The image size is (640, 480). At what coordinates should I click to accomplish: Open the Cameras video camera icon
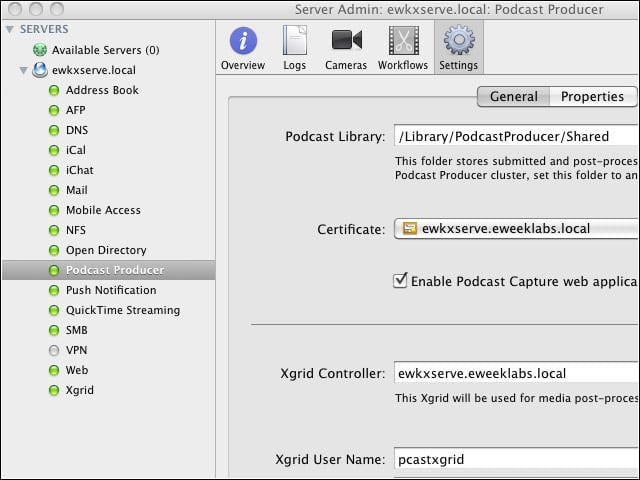click(x=346, y=40)
